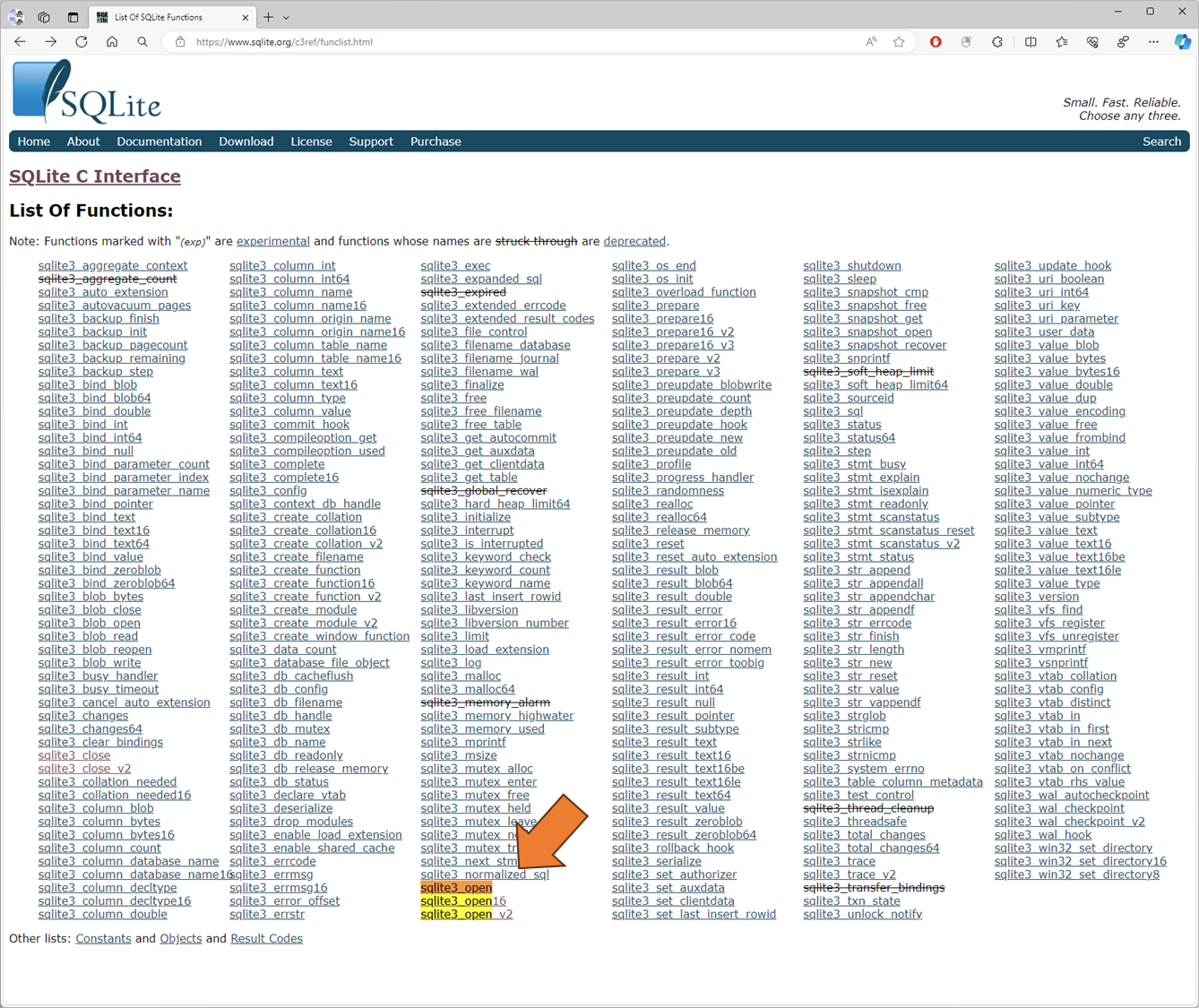Image resolution: width=1199 pixels, height=1008 pixels.
Task: Open the sqlite3_step link
Action: (837, 452)
